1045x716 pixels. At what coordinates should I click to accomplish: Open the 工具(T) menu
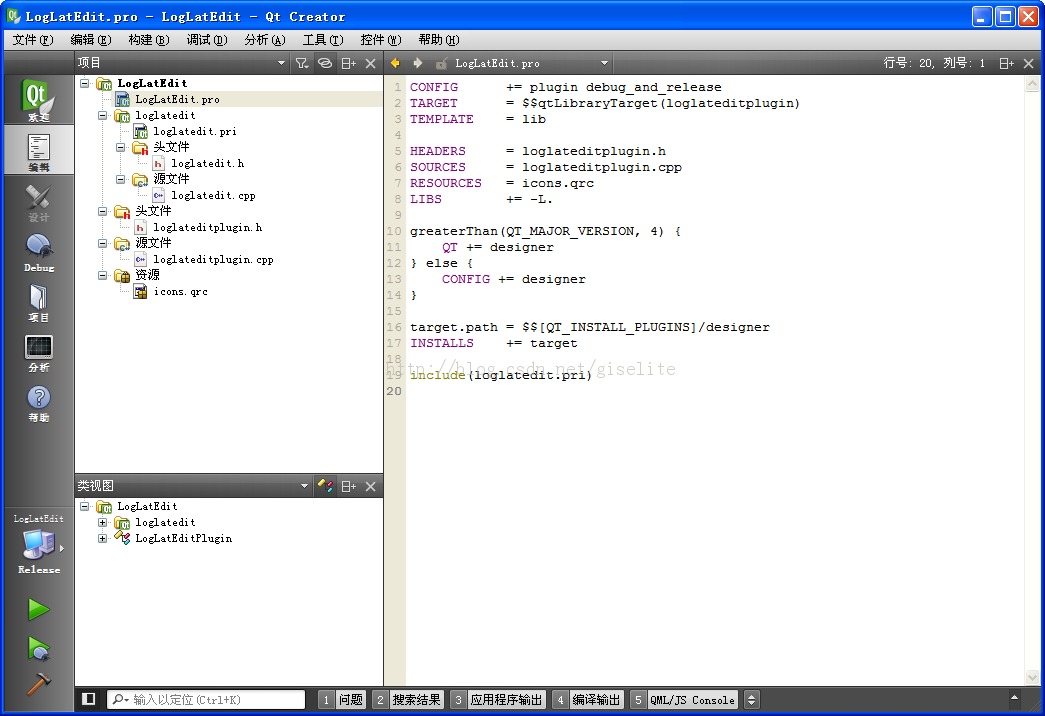pyautogui.click(x=322, y=40)
